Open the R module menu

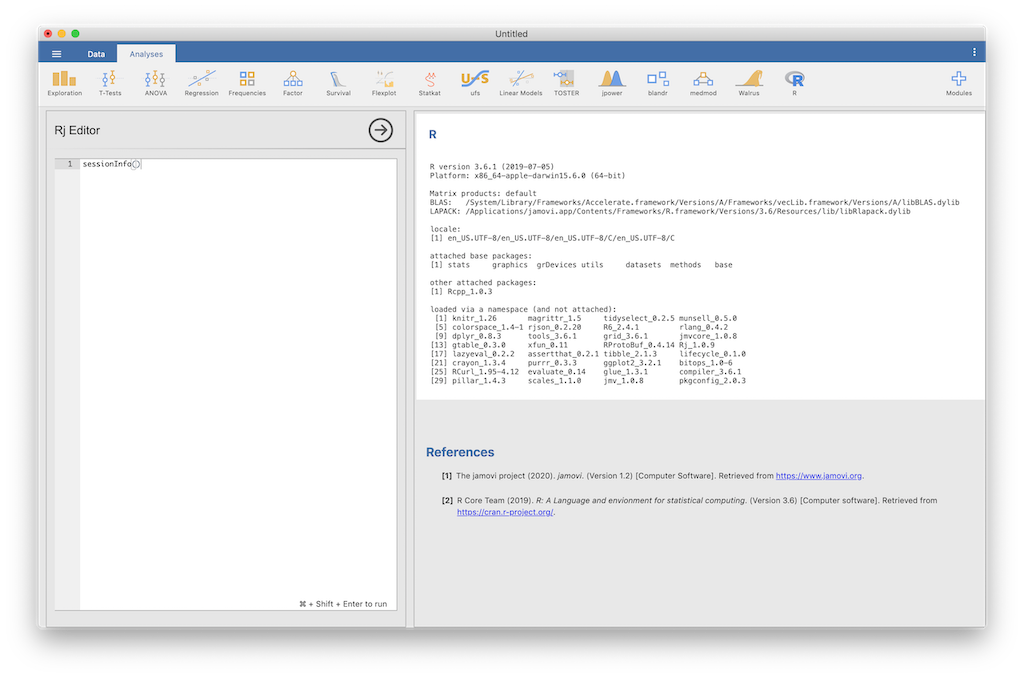[x=794, y=84]
